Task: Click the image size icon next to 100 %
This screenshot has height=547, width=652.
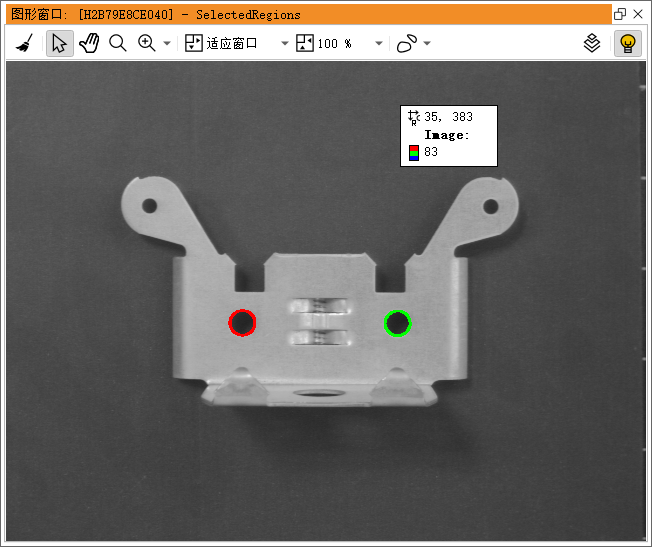Action: [305, 43]
